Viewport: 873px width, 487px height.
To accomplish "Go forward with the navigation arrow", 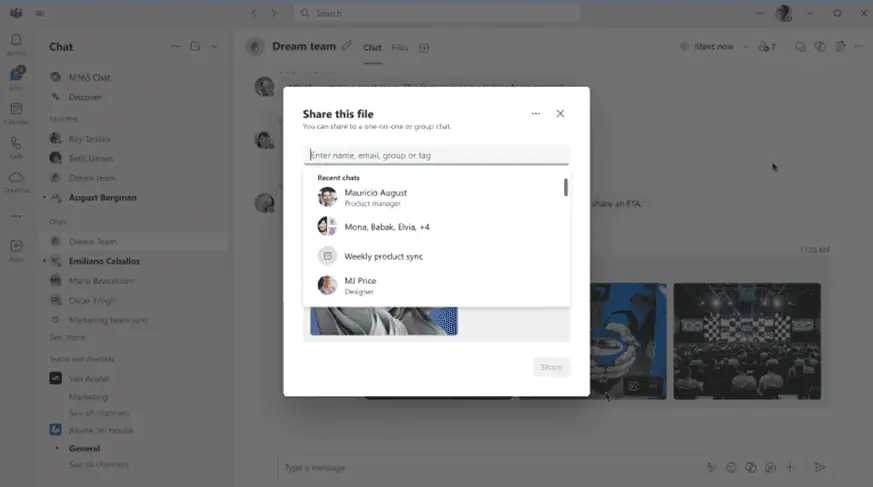I will pos(273,13).
